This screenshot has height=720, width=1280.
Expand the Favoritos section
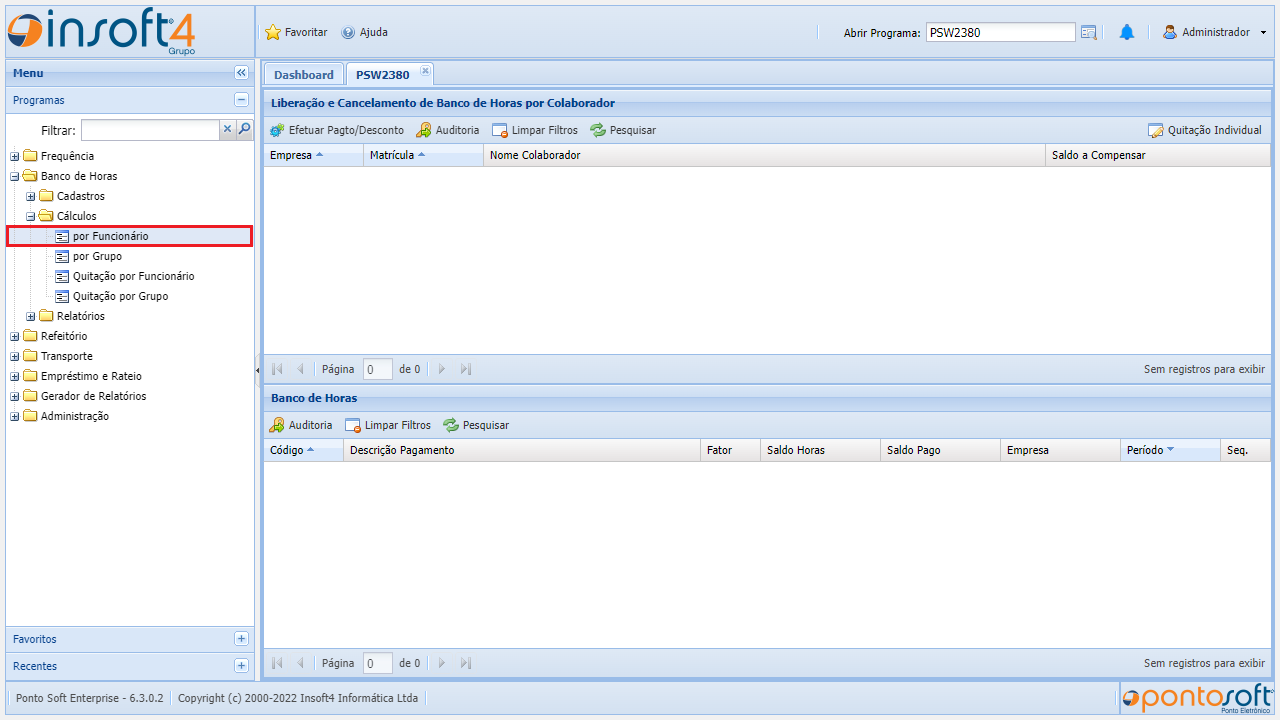tap(241, 639)
